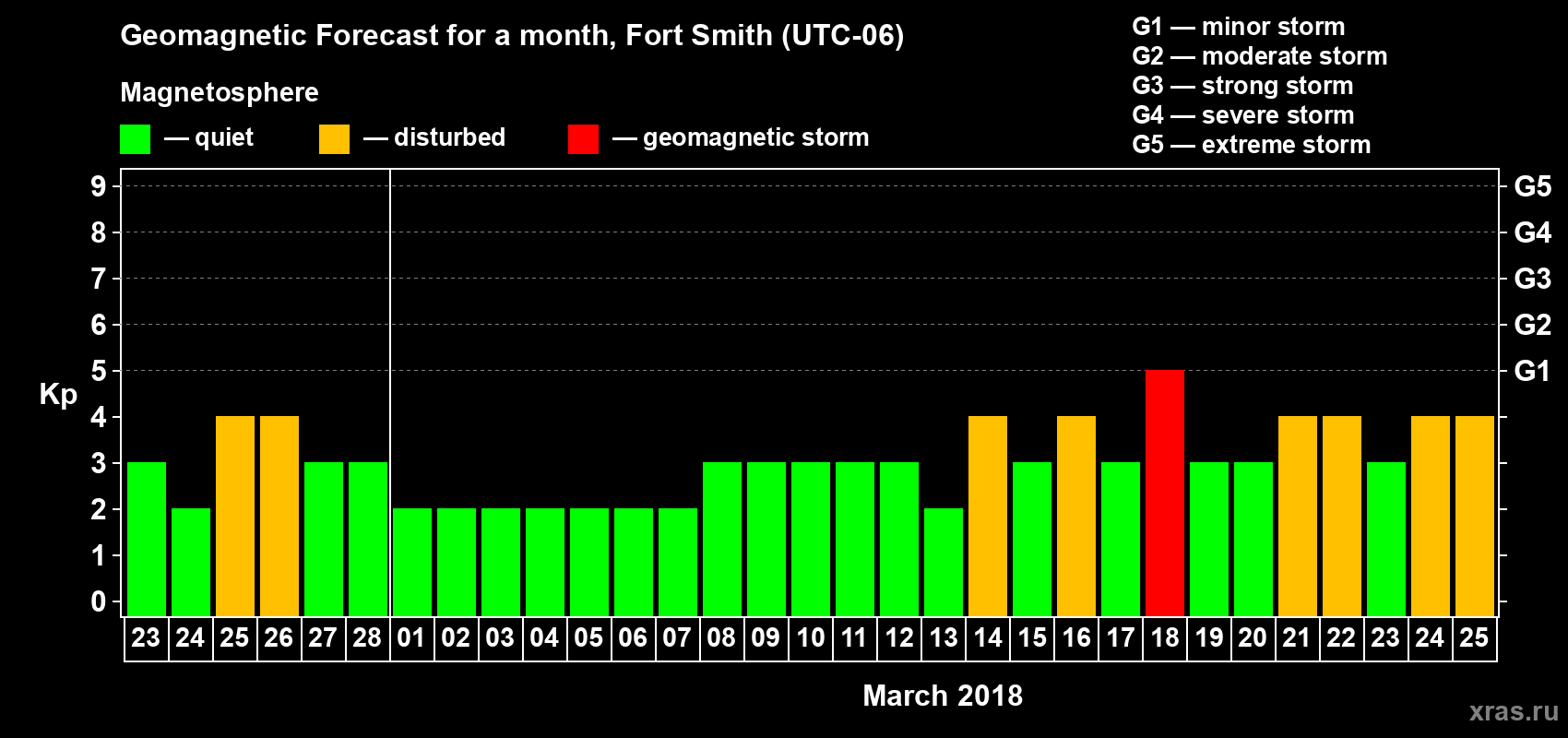This screenshot has height=738, width=1568.
Task: Click the green quiet legend swatch
Action: click(x=136, y=139)
